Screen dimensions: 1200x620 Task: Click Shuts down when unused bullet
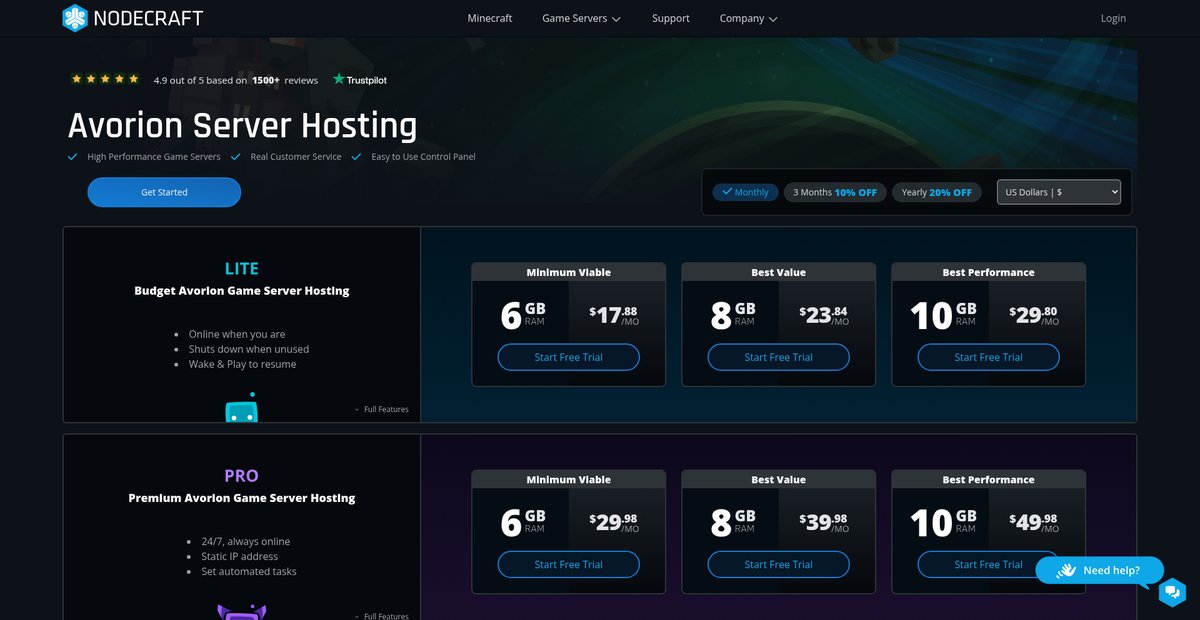(249, 349)
